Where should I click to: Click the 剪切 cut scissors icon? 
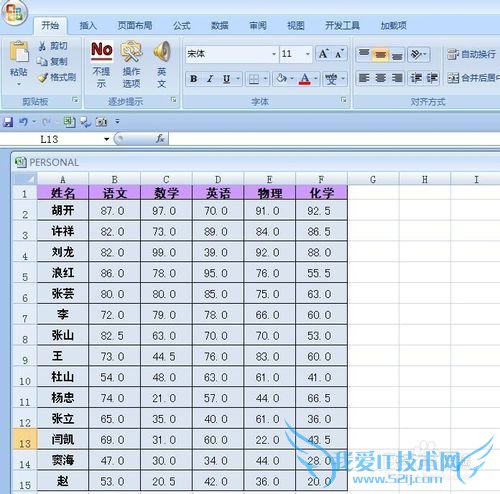click(42, 46)
